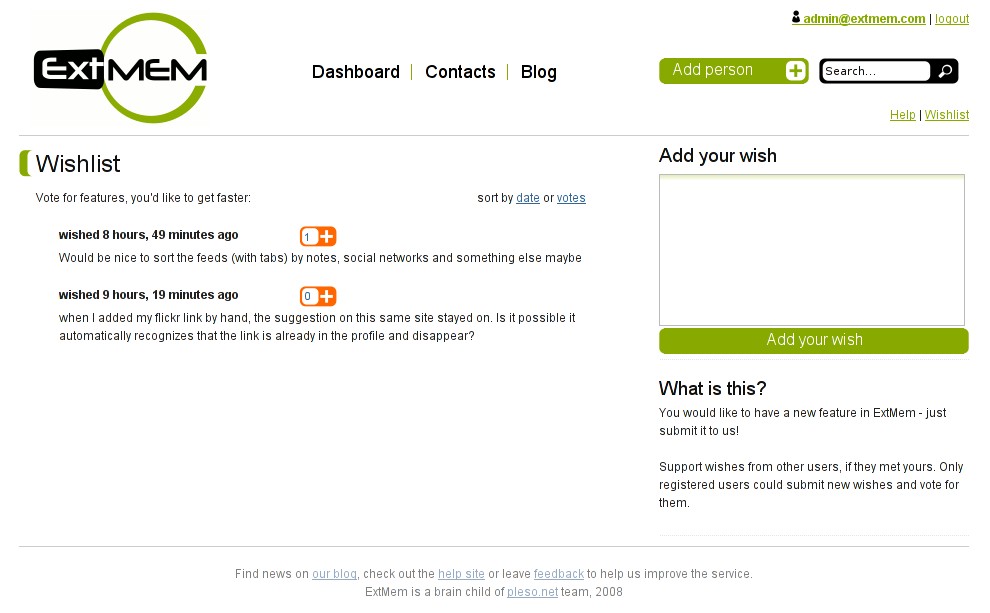Click the vote count showing 1
990x613 pixels.
(308, 237)
